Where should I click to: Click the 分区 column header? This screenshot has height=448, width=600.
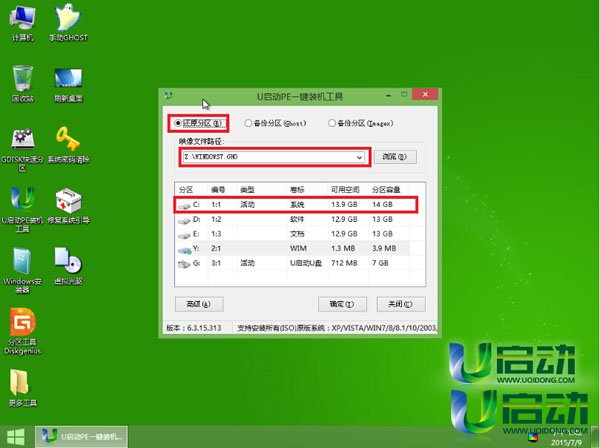(186, 190)
